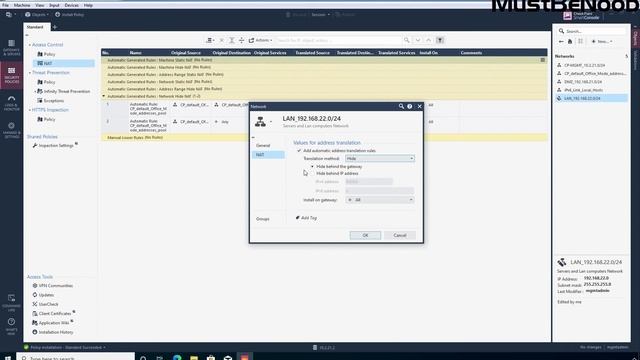Open the Logs & Monitor view

tap(11, 103)
